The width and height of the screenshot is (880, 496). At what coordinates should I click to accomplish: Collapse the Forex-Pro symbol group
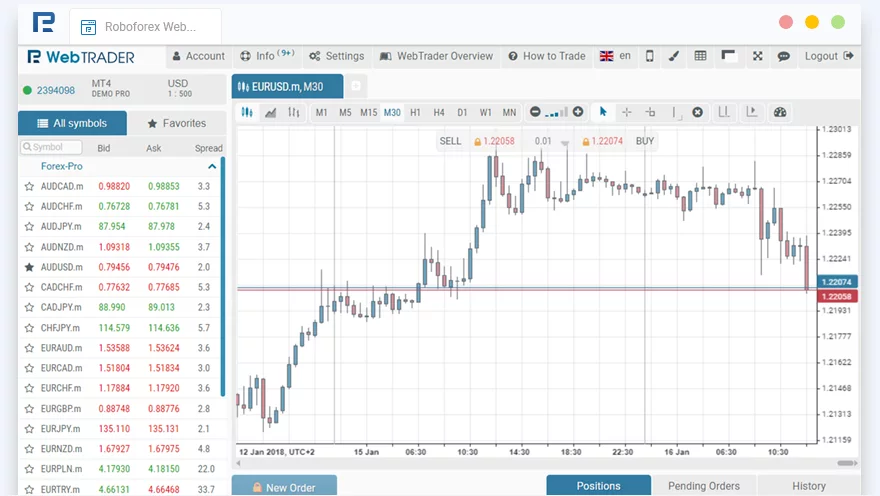[x=212, y=166]
